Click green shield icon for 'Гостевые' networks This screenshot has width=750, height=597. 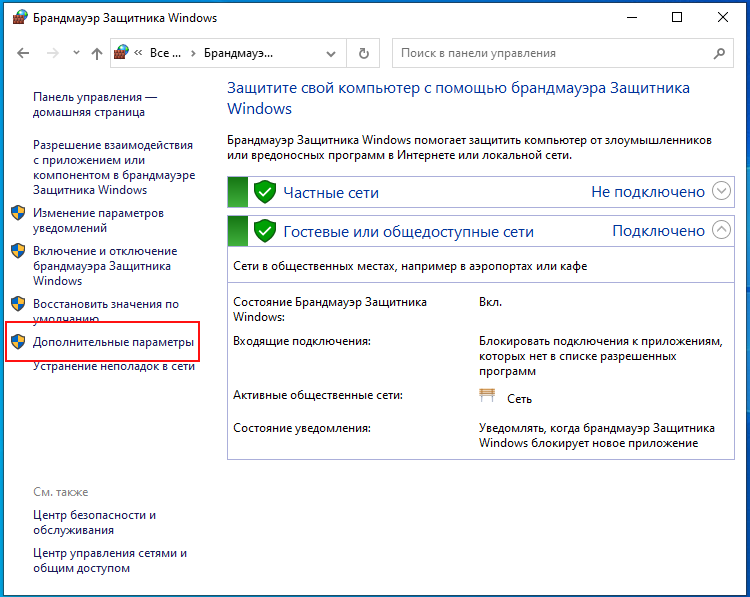coord(265,232)
